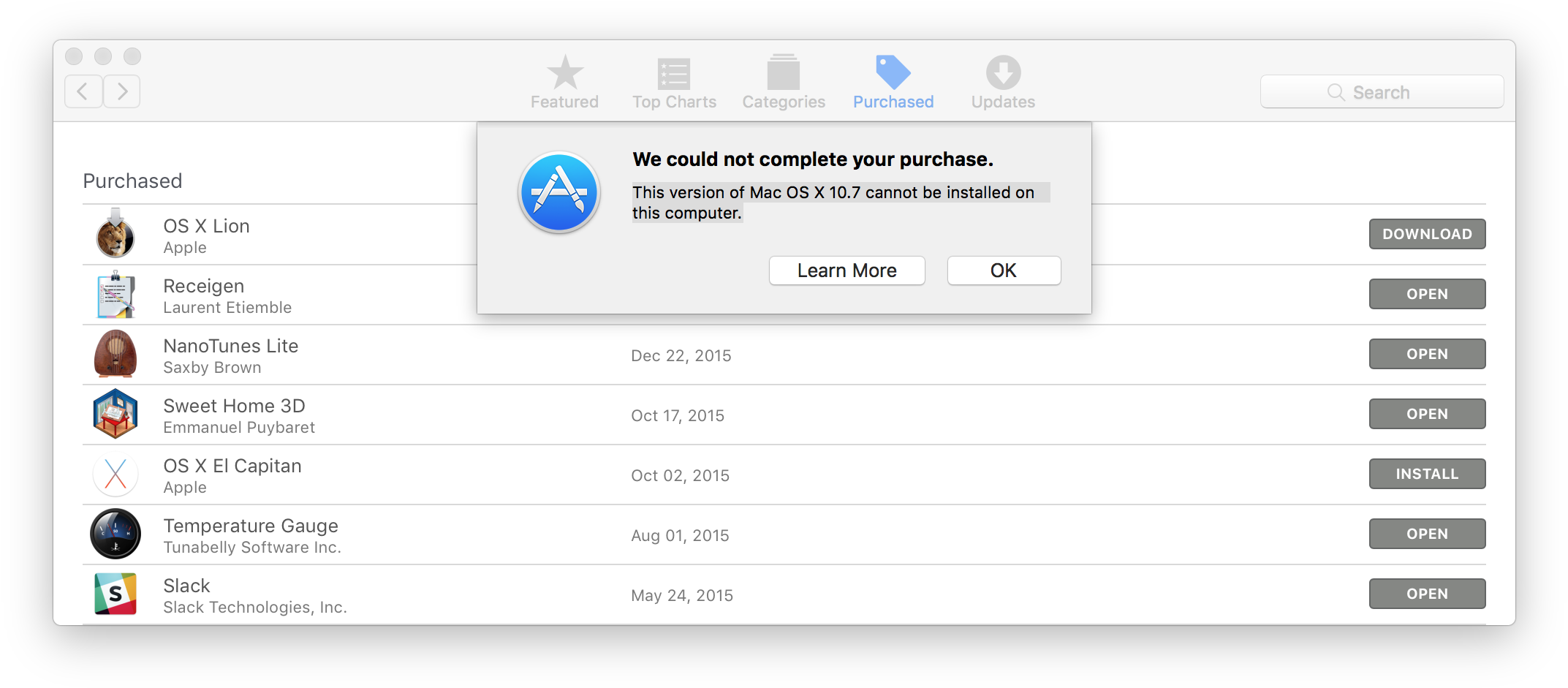Image resolution: width=1568 pixels, height=688 pixels.
Task: Click the forward navigation arrow
Action: coord(122,91)
